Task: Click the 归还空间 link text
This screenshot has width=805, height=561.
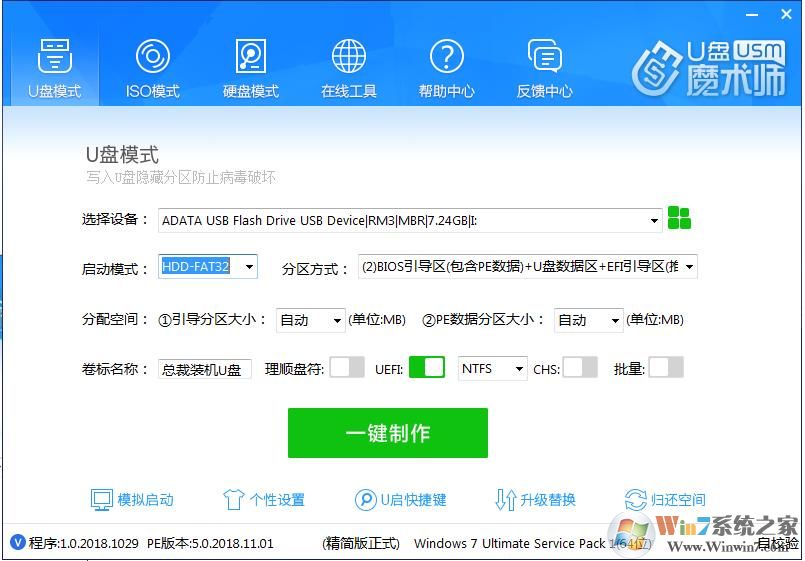Action: pos(678,499)
